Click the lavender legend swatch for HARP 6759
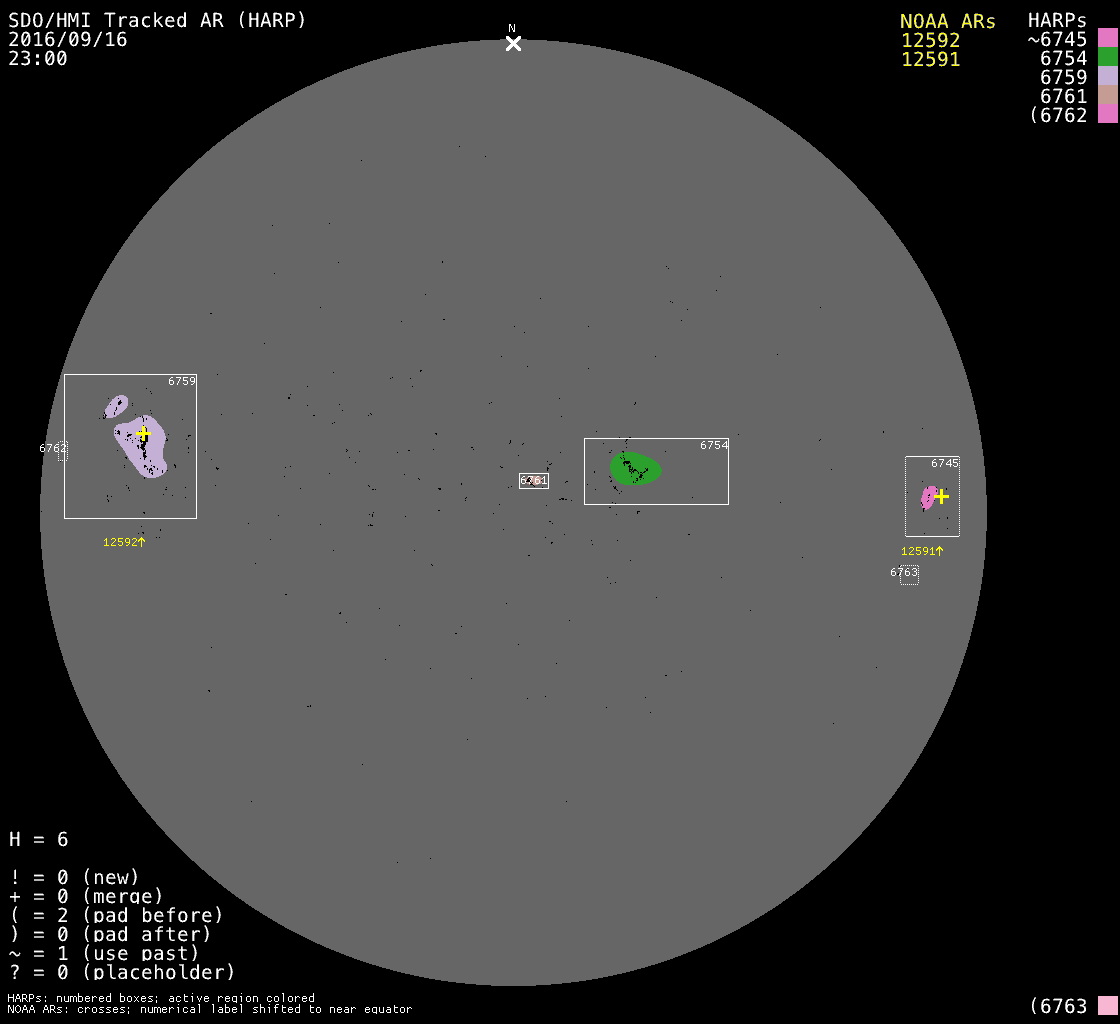This screenshot has height=1024, width=1120. [x=1107, y=77]
